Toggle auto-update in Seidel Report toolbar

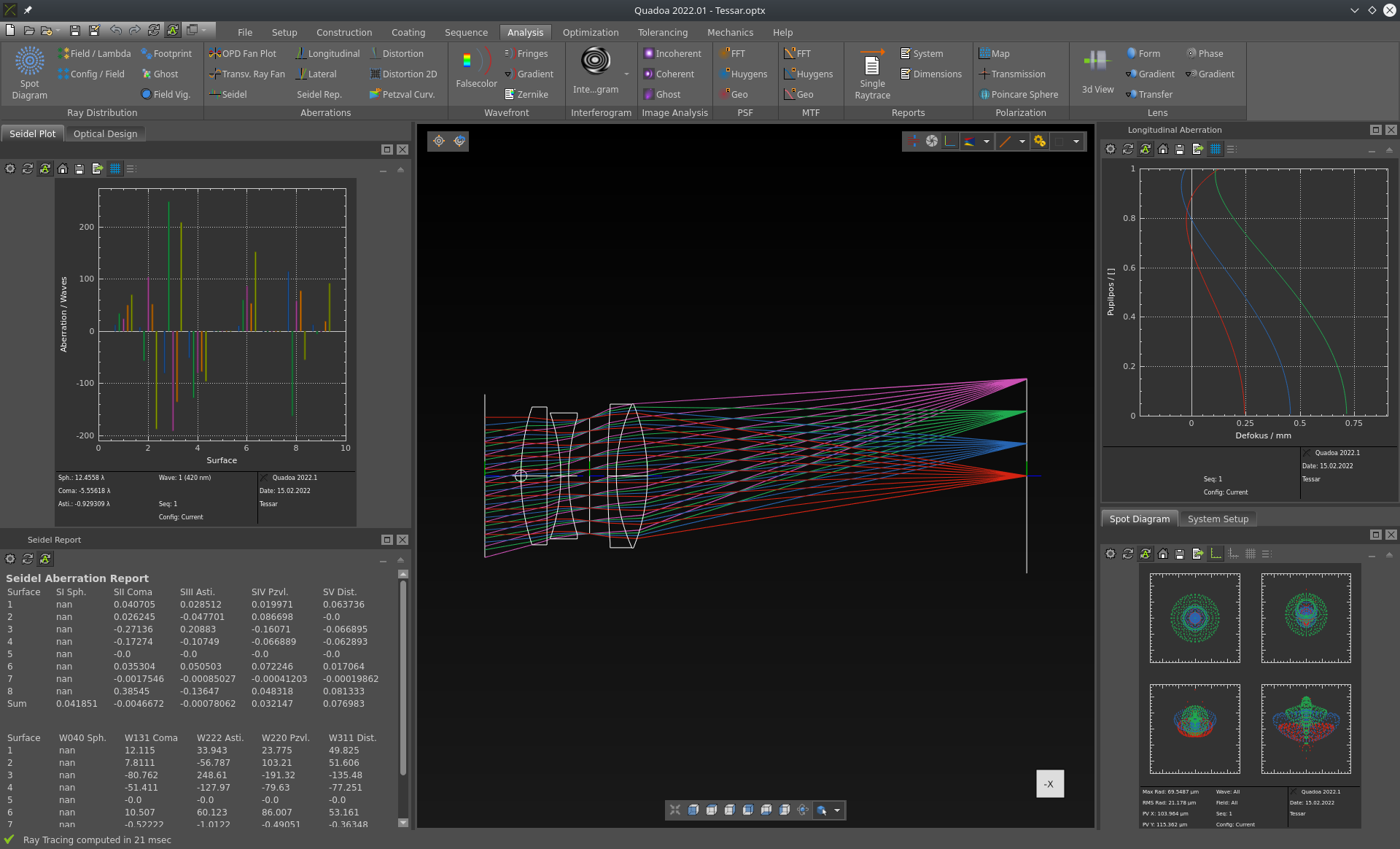pos(45,559)
